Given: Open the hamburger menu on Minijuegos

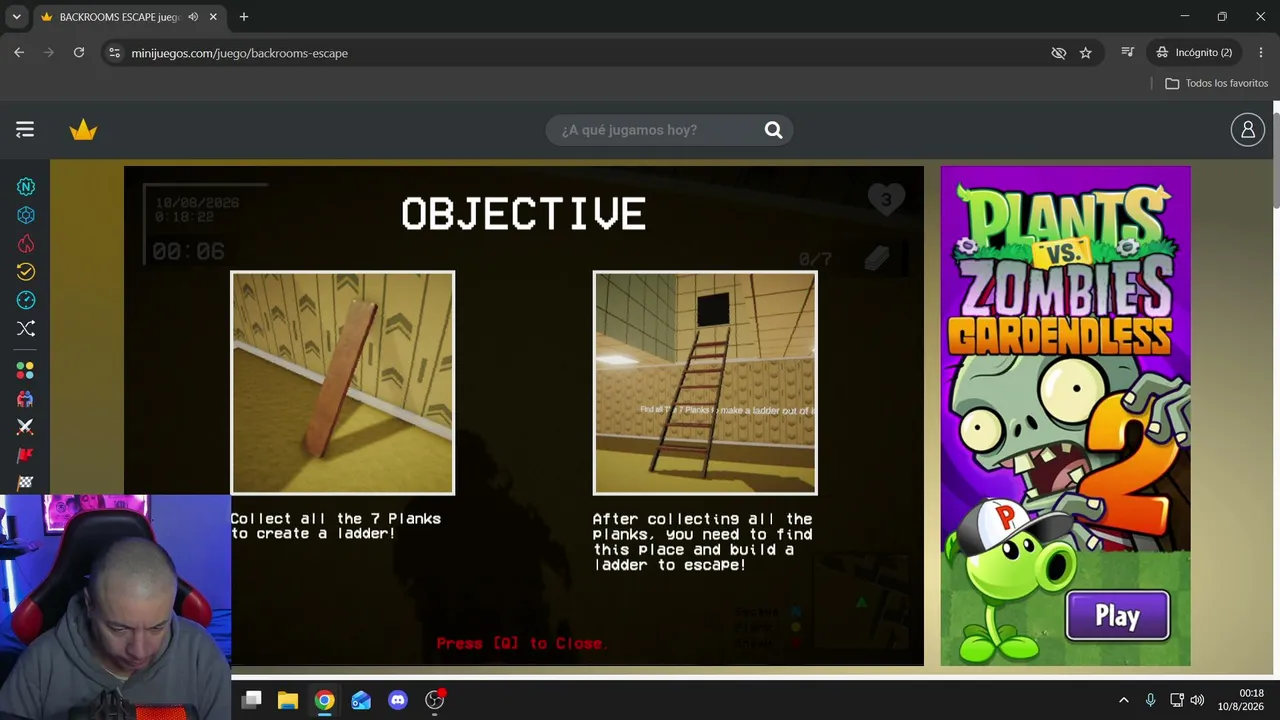Looking at the screenshot, I should [x=25, y=130].
